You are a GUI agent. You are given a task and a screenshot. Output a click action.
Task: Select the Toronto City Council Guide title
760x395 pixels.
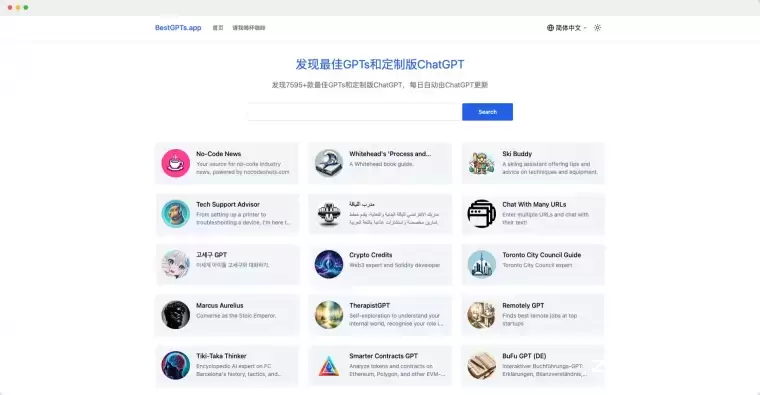point(541,255)
